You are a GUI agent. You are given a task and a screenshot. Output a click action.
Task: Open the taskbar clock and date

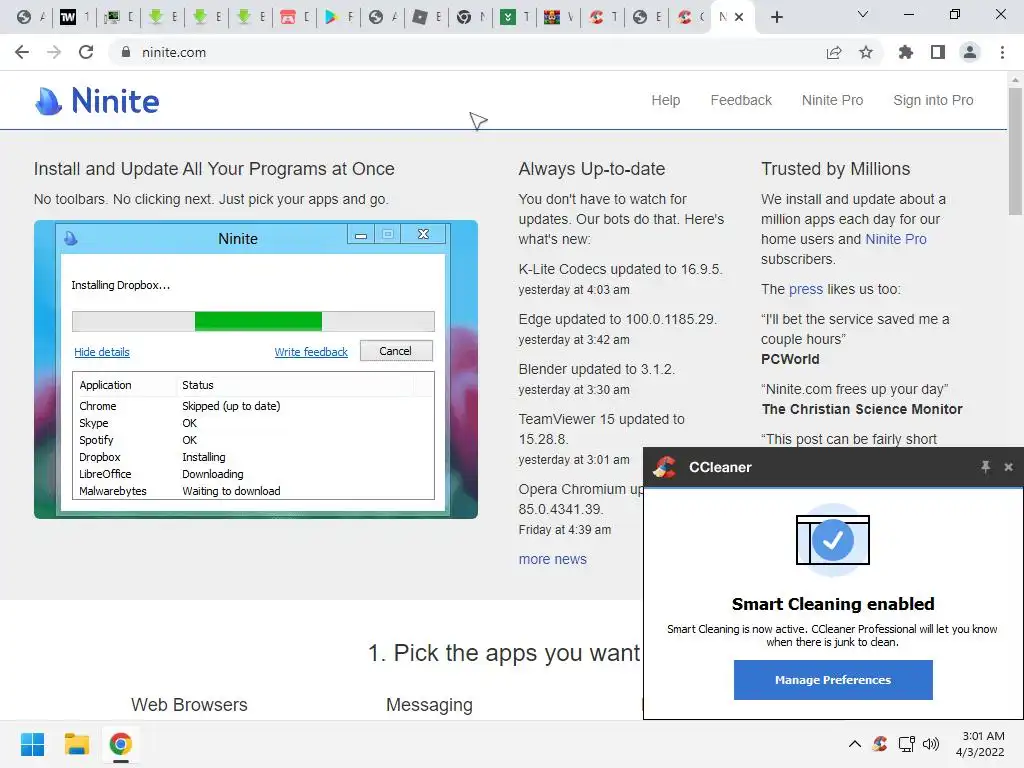(x=980, y=744)
